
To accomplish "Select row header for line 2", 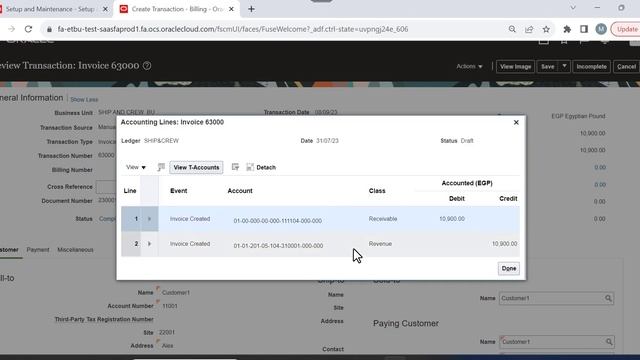I will pyautogui.click(x=131, y=244).
